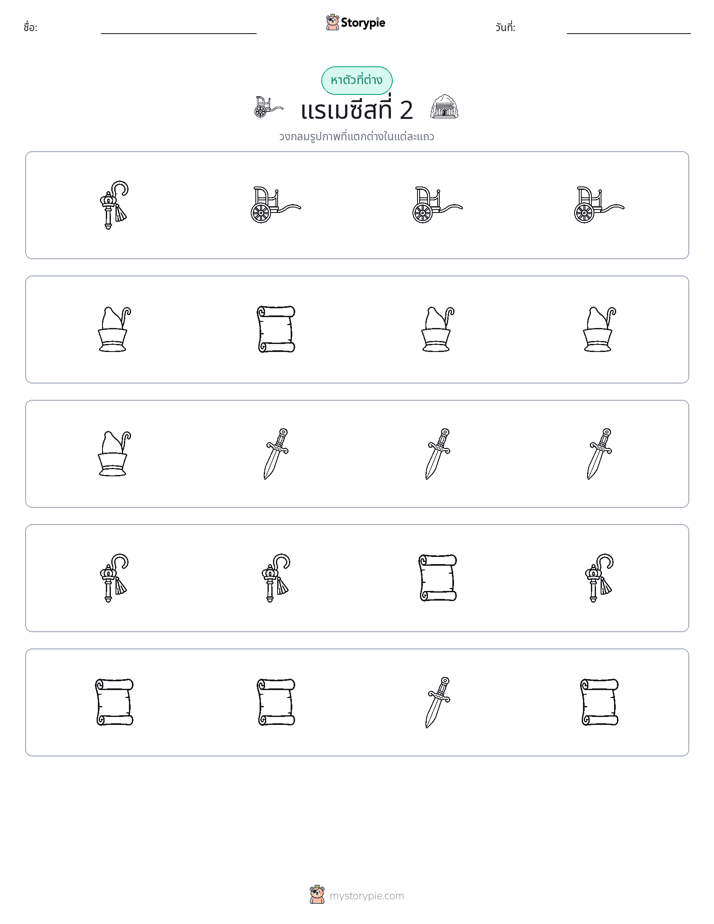The height and width of the screenshot is (924, 714).
Task: Choose the scroll in the fourth row
Action: coord(438,578)
